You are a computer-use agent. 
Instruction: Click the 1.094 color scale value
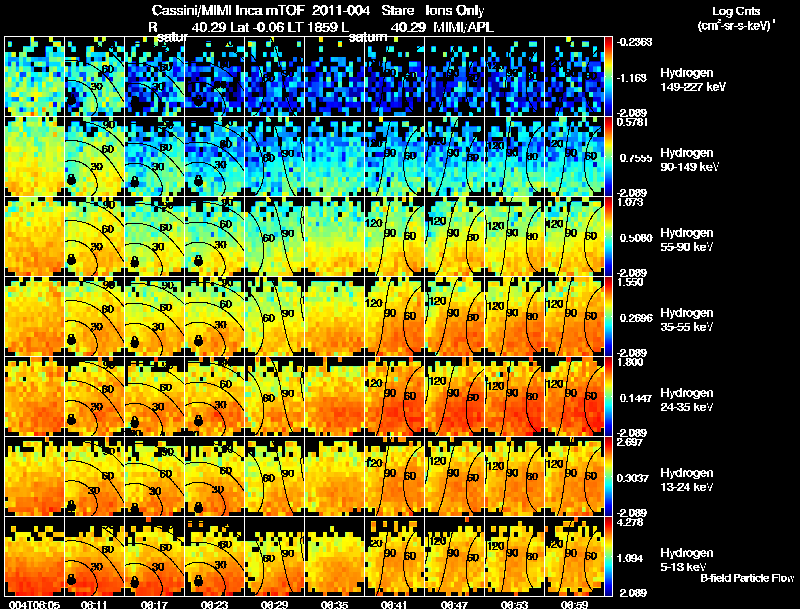(632, 559)
